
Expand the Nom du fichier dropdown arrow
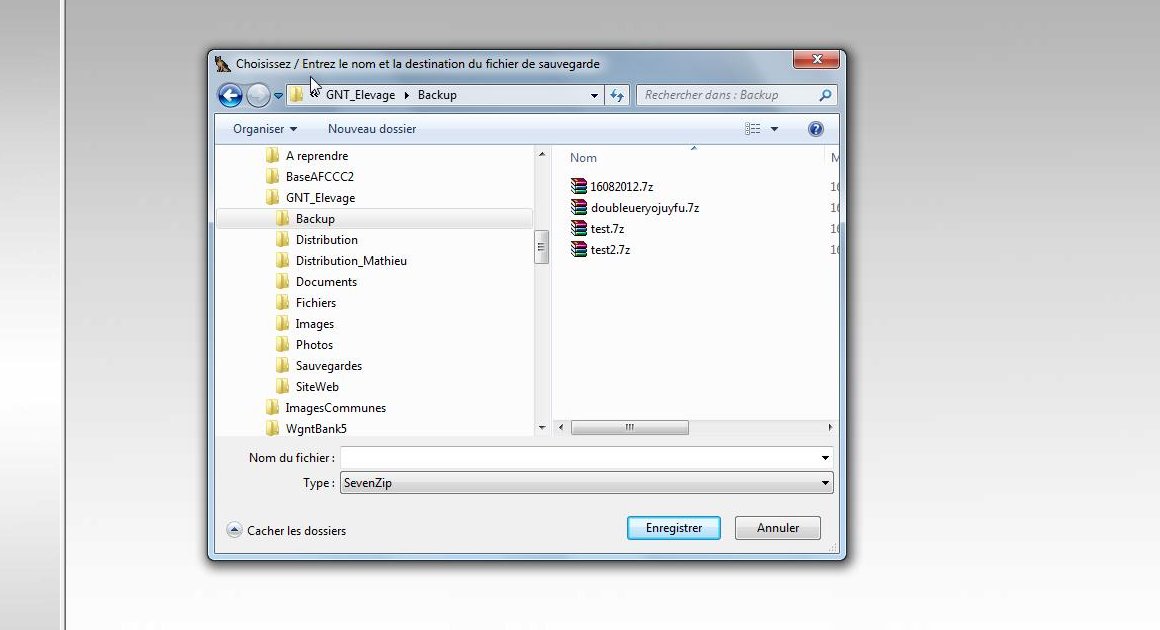click(x=825, y=458)
